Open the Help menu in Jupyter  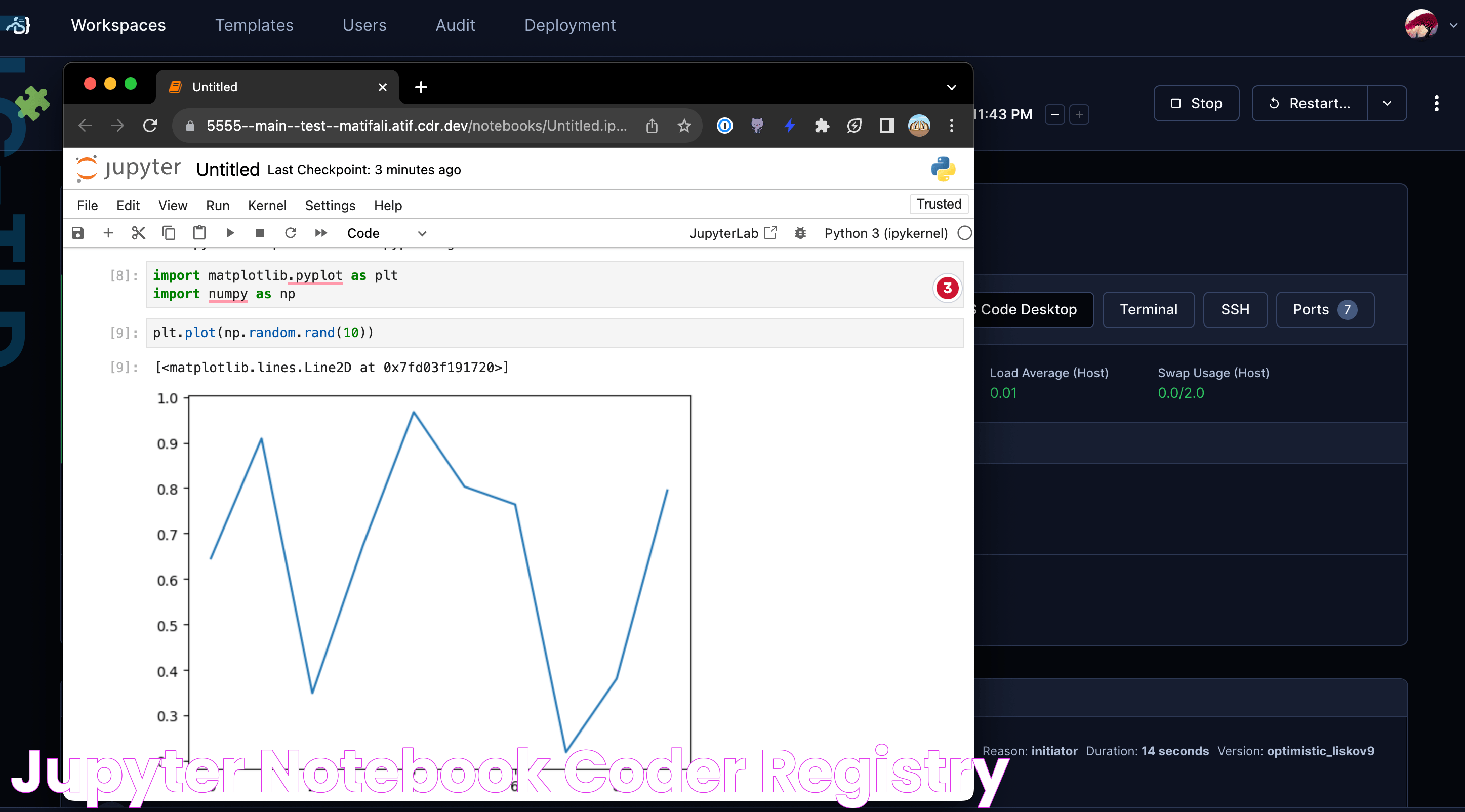click(388, 205)
